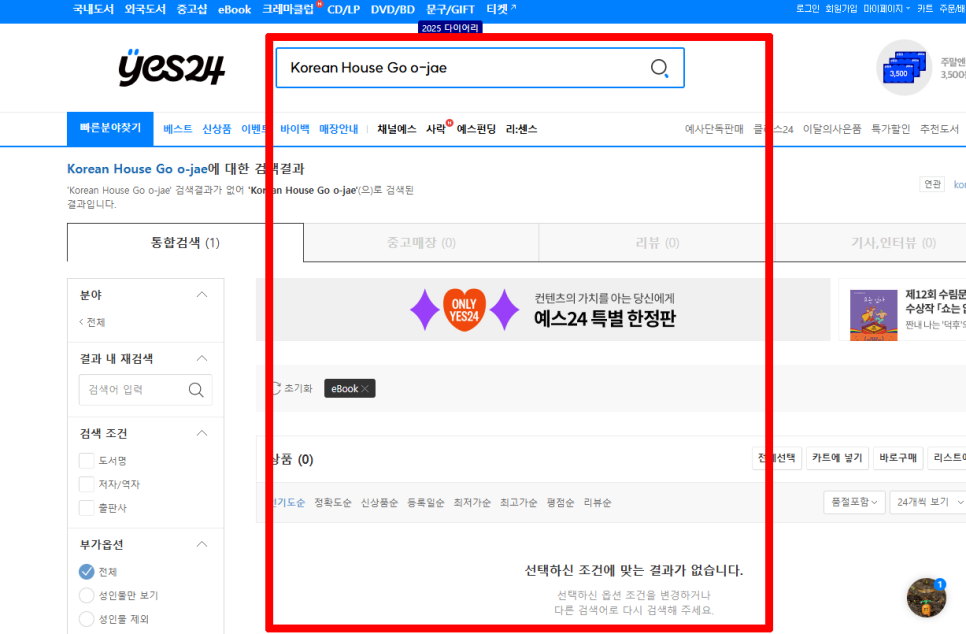The image size is (966, 634).
Task: Switch to the 통합검색 (1) tab
Action: tap(185, 243)
